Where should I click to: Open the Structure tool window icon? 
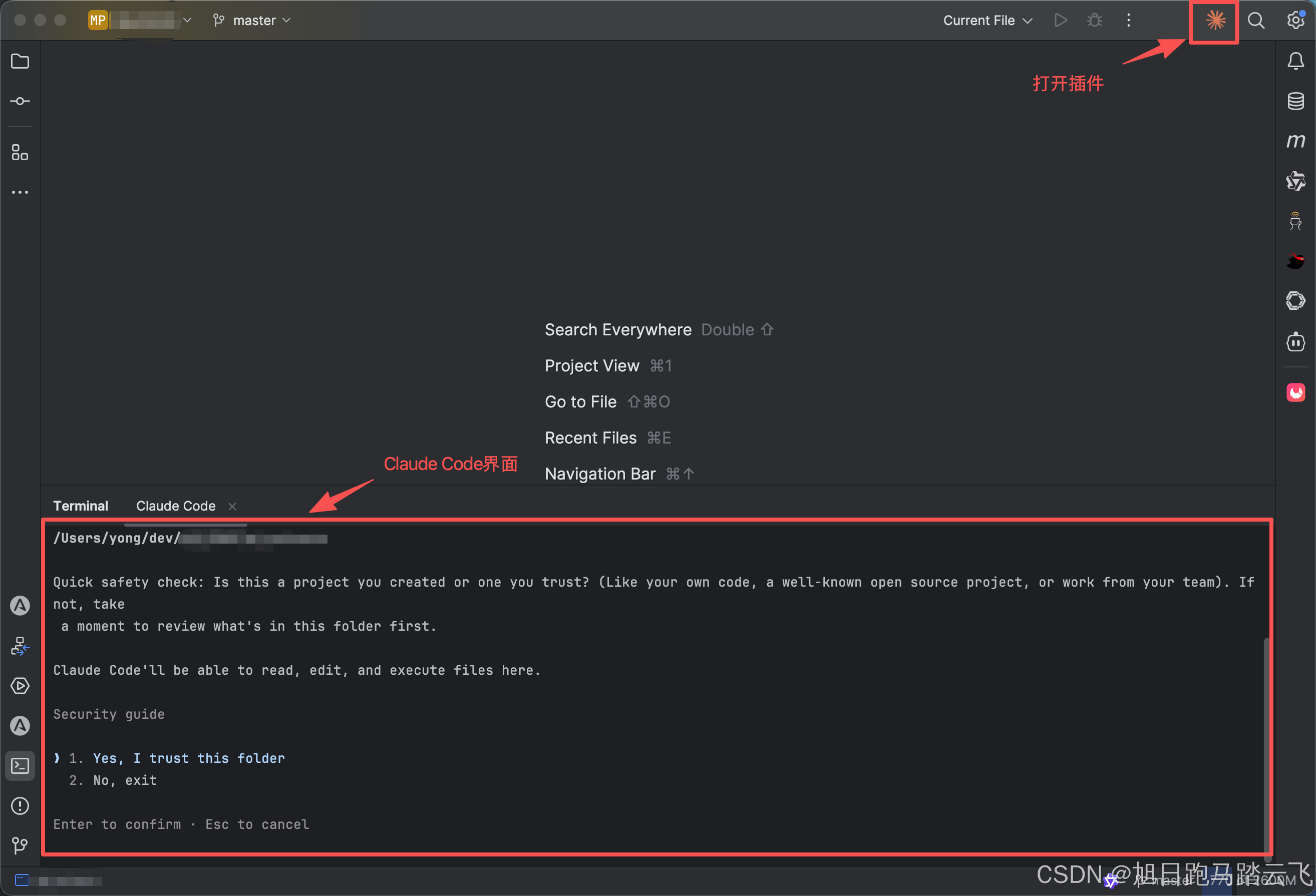[21, 152]
